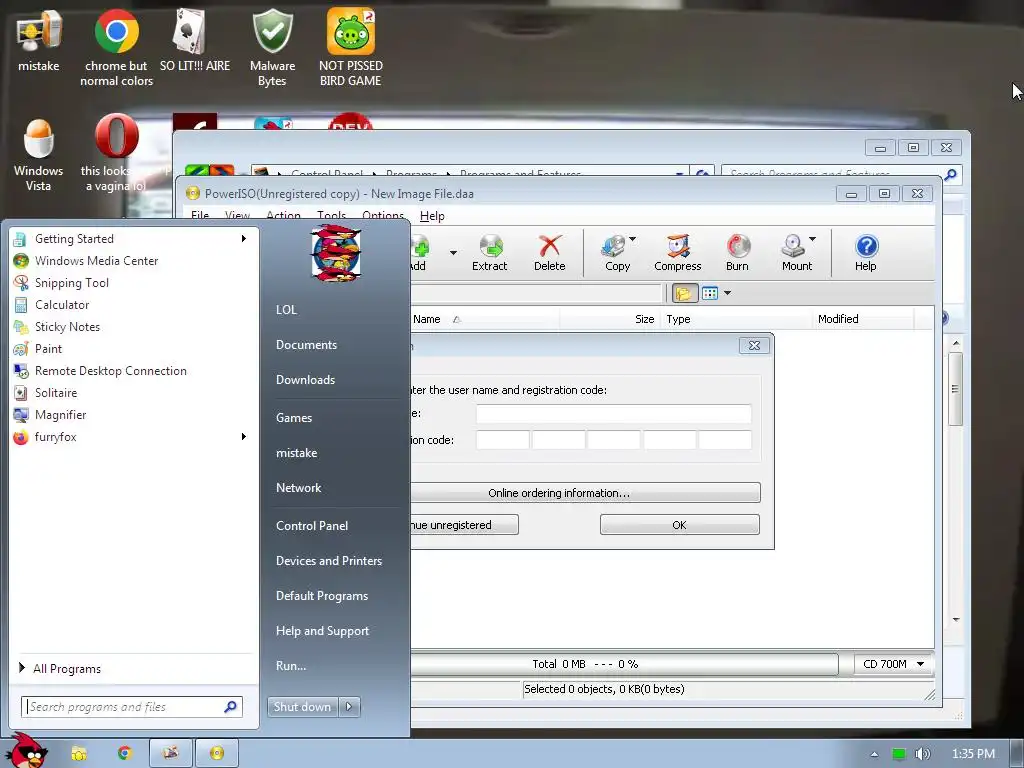Screen dimensions: 1024x768
Task: Click the Total 0 MB capacity progress bar
Action: pos(624,664)
